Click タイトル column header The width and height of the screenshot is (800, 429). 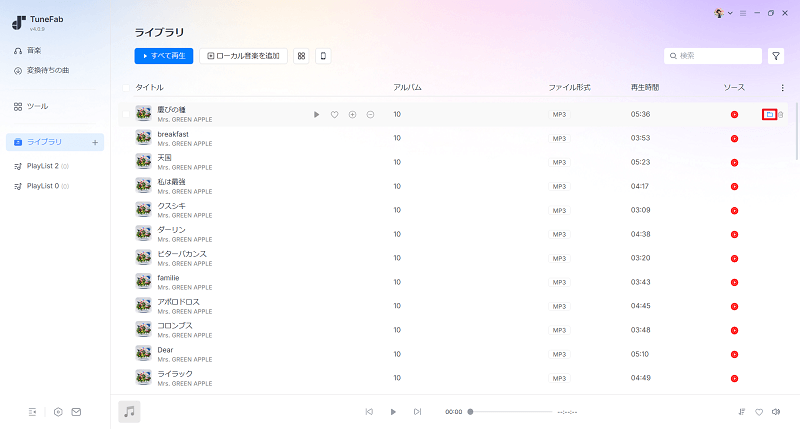[149, 88]
